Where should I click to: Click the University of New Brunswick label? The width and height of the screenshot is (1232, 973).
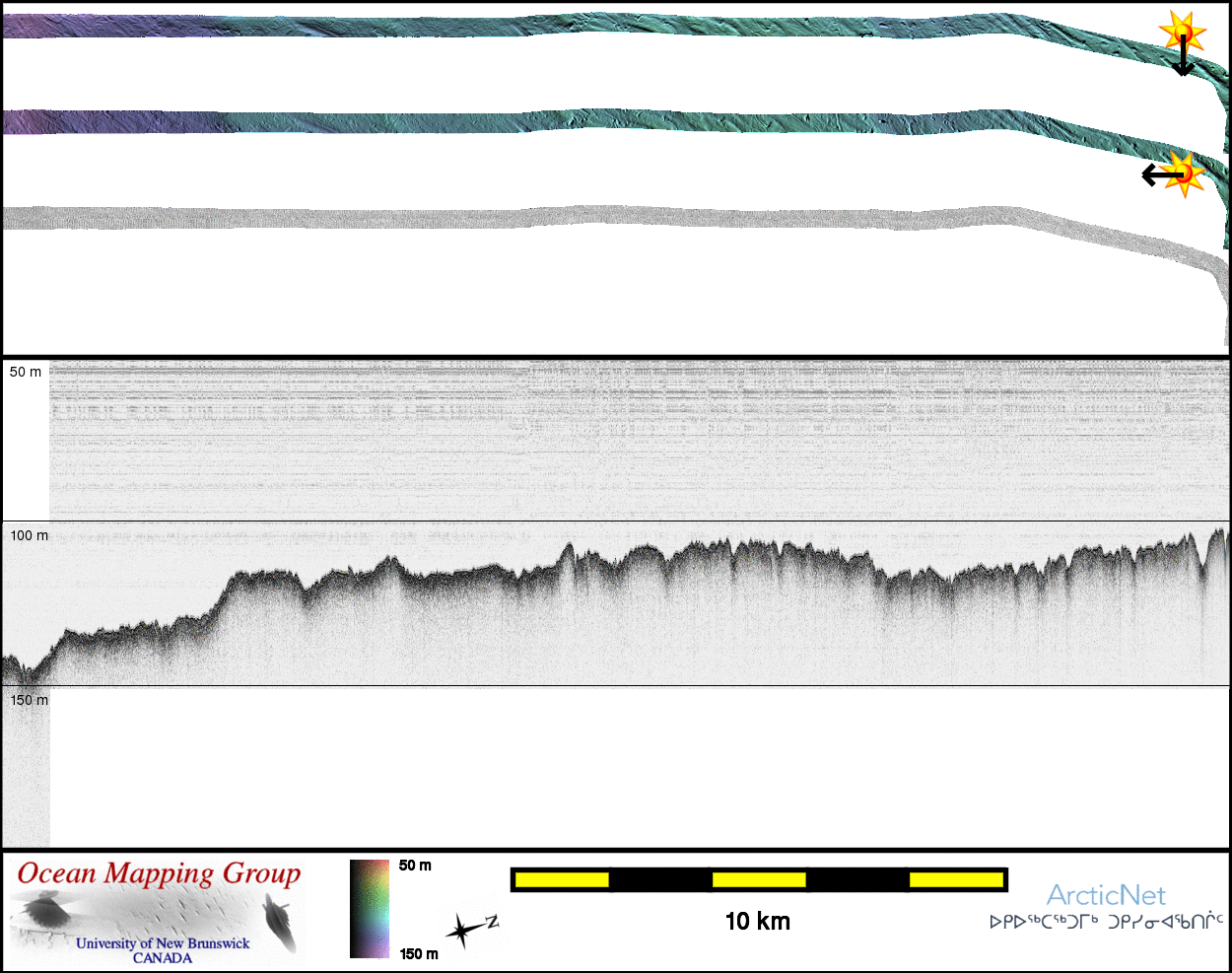click(163, 943)
